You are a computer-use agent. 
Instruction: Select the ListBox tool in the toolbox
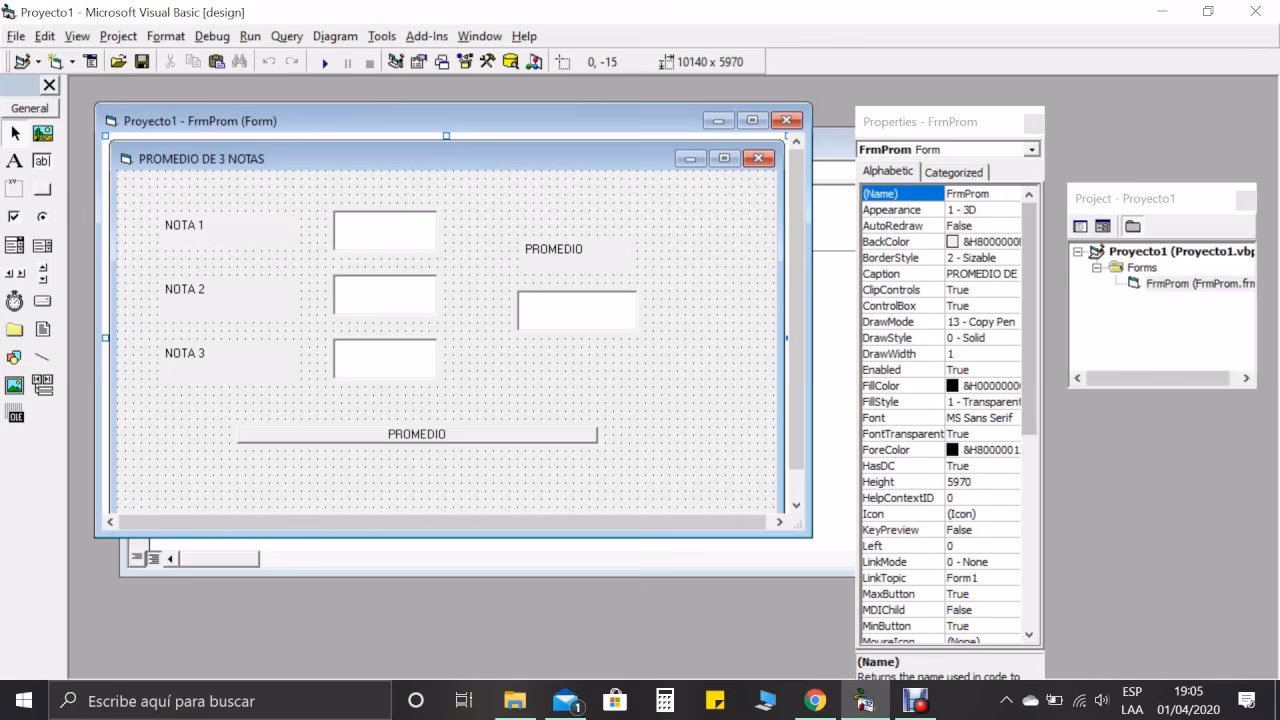(x=42, y=245)
